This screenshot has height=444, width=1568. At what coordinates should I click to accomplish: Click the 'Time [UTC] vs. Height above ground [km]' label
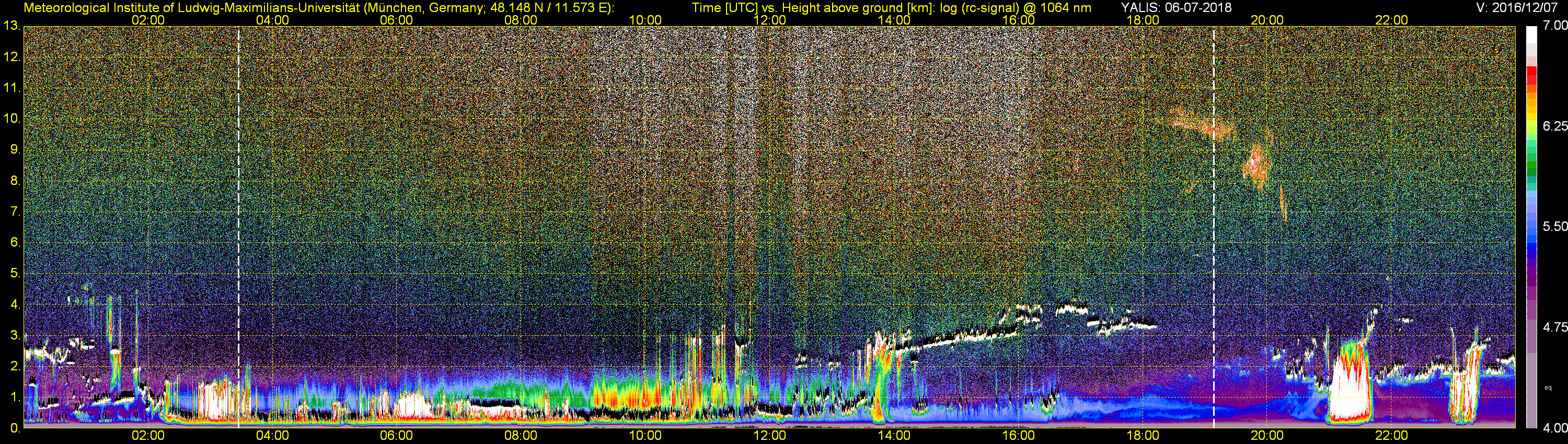812,7
